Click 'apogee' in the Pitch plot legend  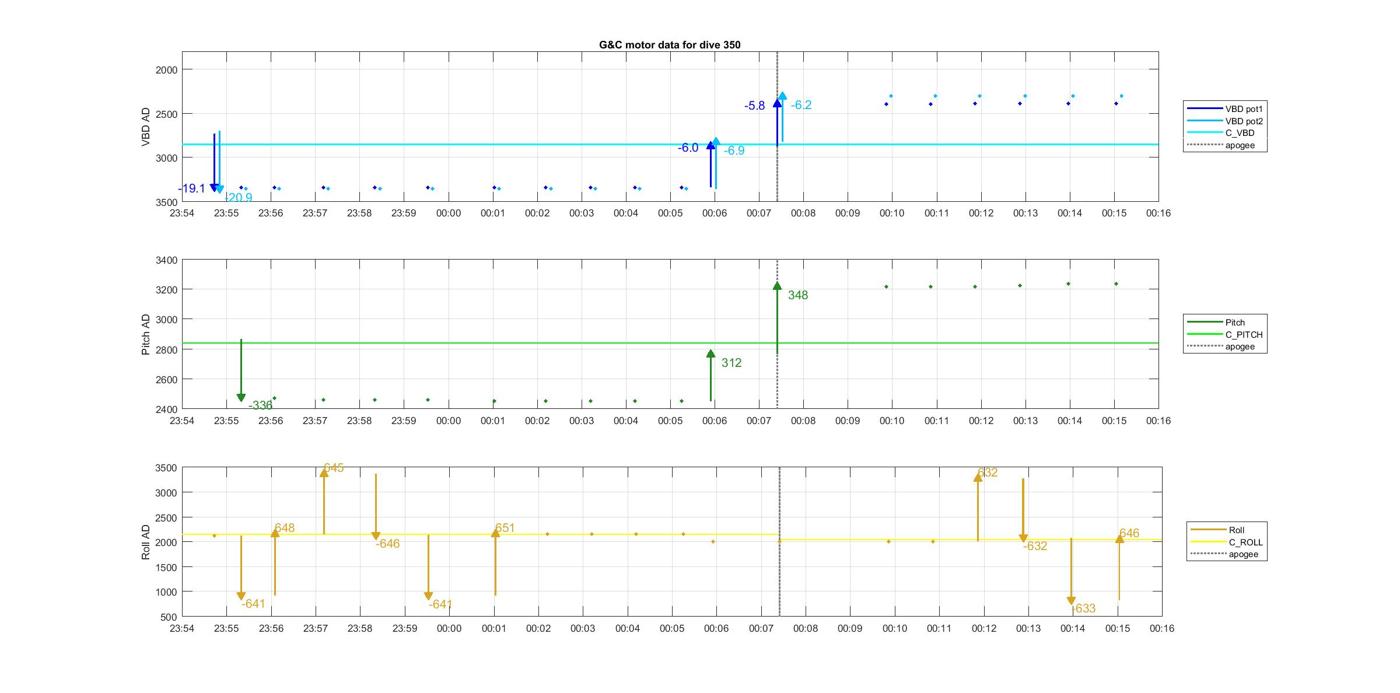(x=1221, y=347)
